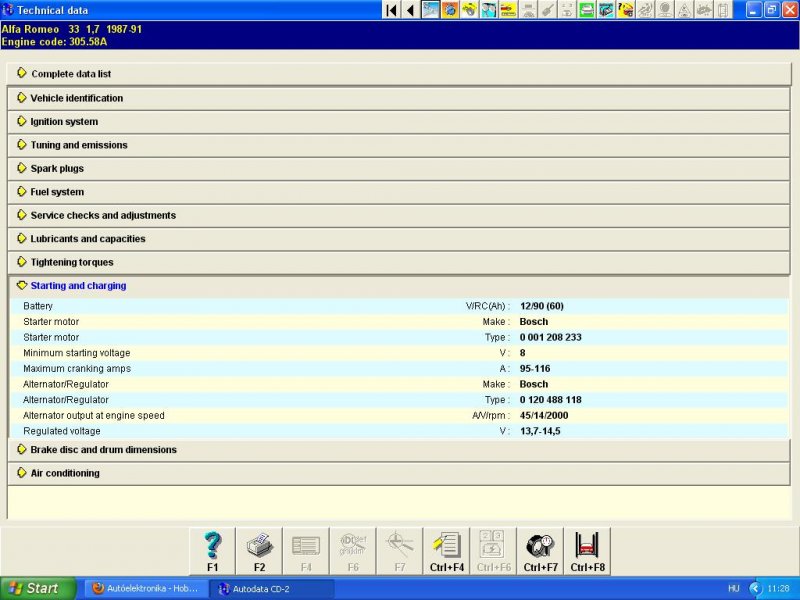Expand the Spark plugs section
The image size is (800, 600).
point(399,168)
